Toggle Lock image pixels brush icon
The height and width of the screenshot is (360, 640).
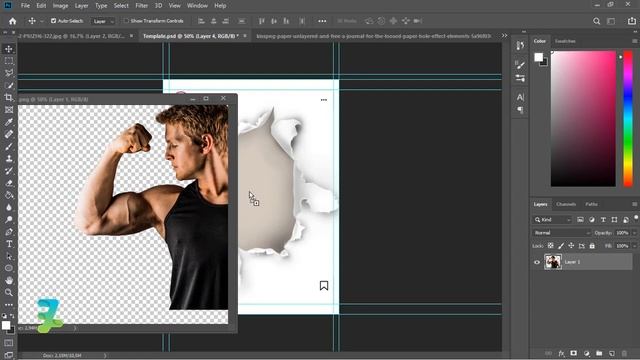point(561,246)
